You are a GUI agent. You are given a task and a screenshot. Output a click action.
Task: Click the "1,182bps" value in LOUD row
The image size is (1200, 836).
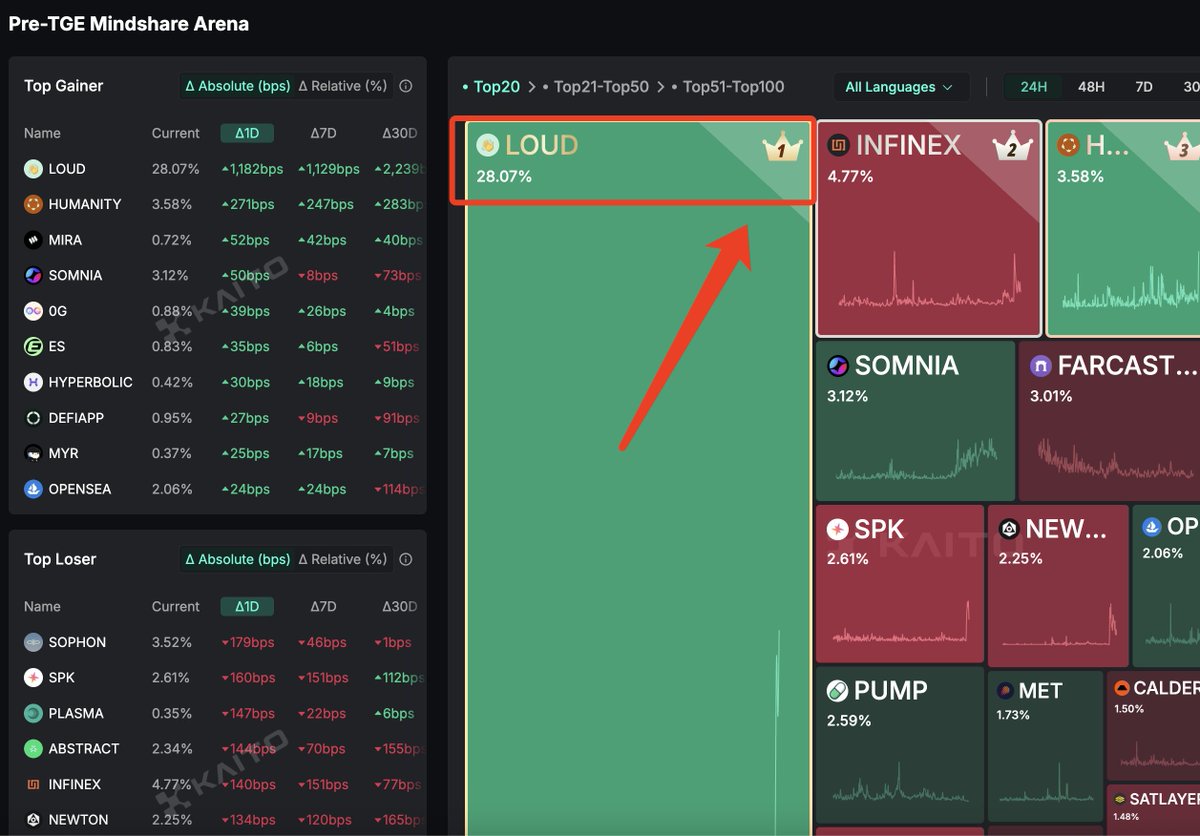[x=251, y=169]
